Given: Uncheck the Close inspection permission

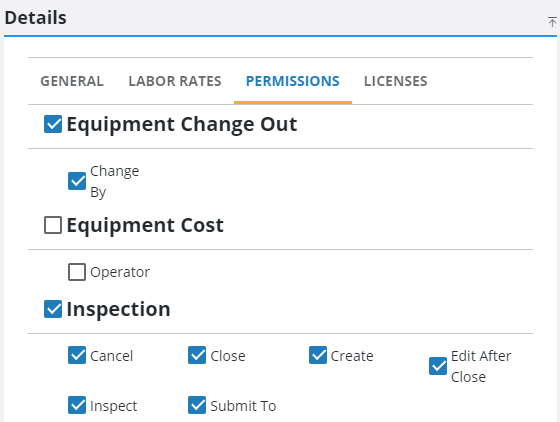Looking at the screenshot, I should [197, 355].
